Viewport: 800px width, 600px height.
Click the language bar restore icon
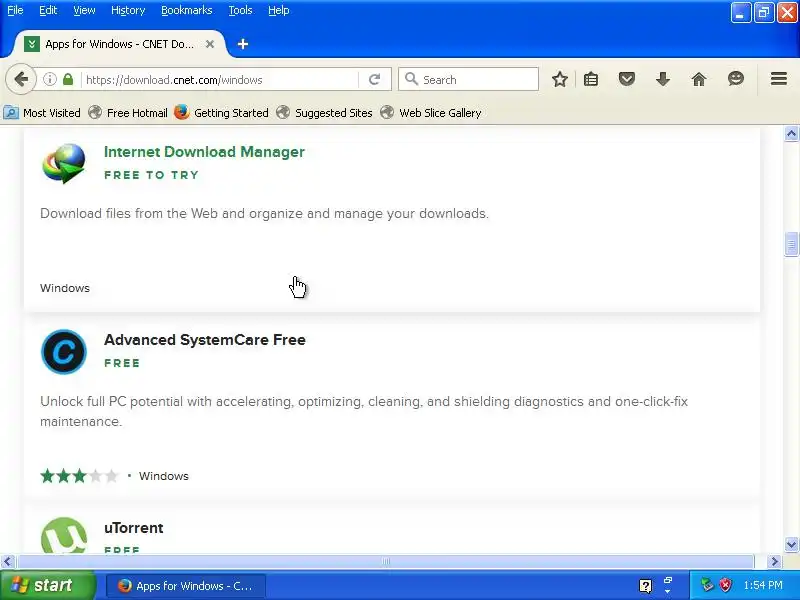coord(668,581)
